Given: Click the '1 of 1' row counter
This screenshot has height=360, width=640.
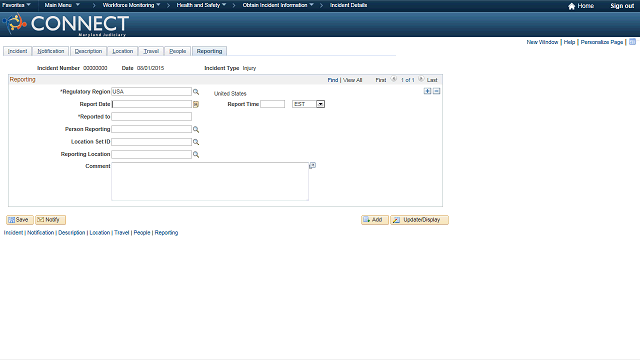Looking at the screenshot, I should 407,80.
